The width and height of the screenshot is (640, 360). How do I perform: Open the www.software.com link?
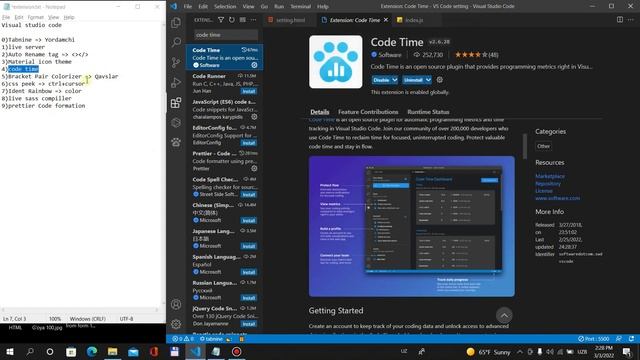pos(557,198)
